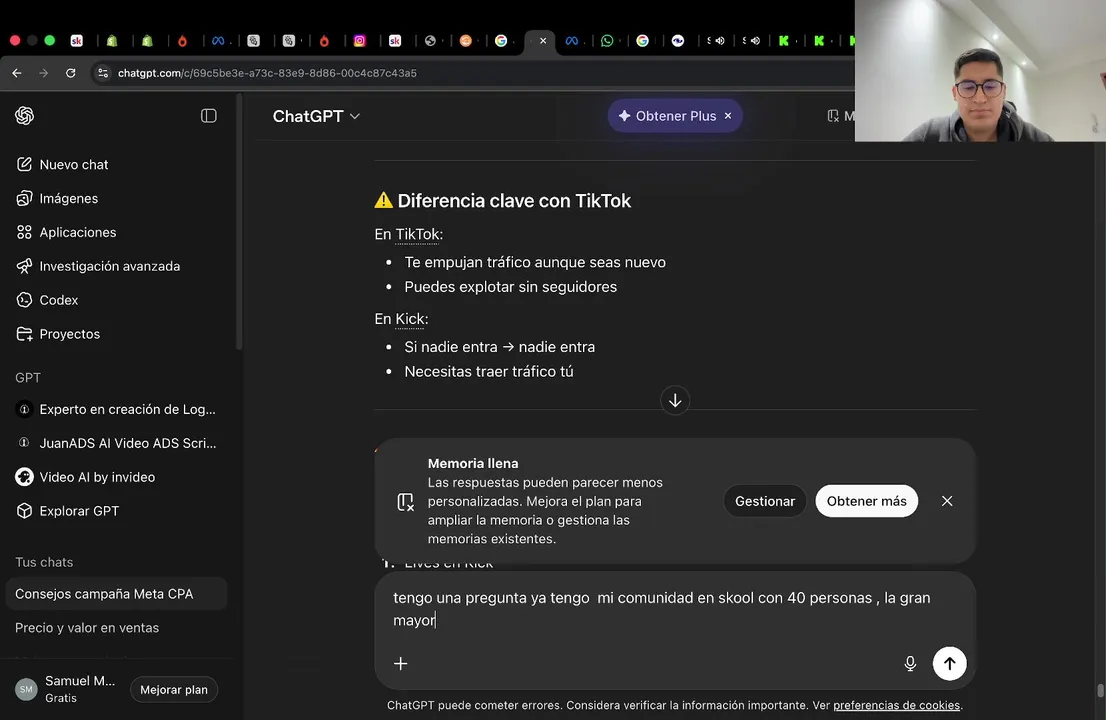
Task: Click Video AI by invideo icon
Action: 24,477
